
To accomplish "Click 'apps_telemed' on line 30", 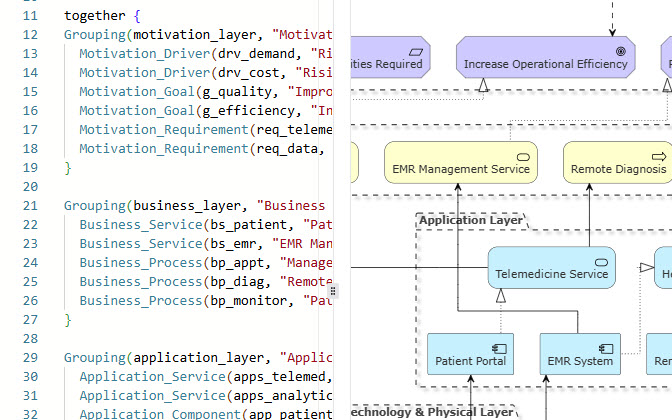I will (x=279, y=376).
